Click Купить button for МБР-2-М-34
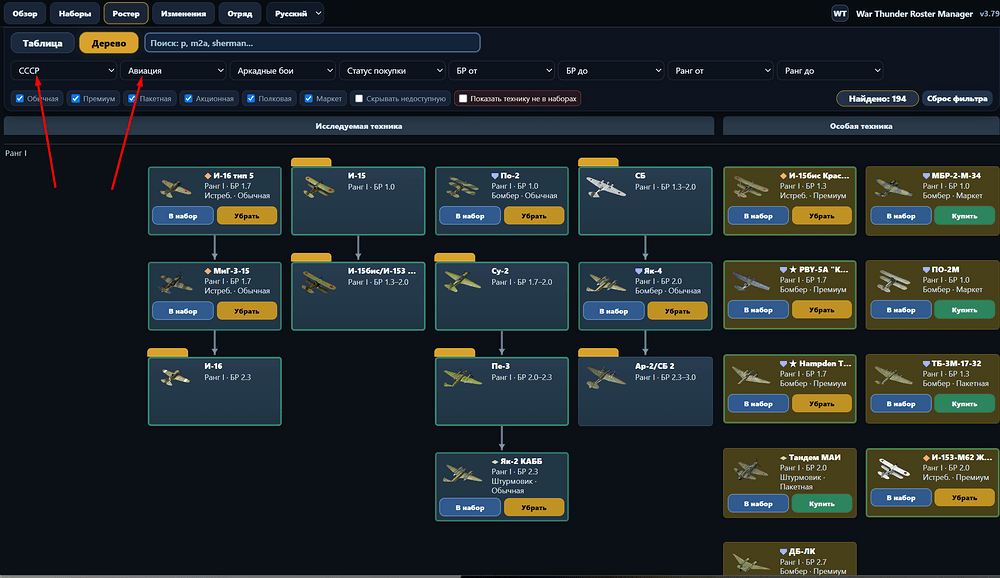The image size is (1000, 578). pos(964,216)
